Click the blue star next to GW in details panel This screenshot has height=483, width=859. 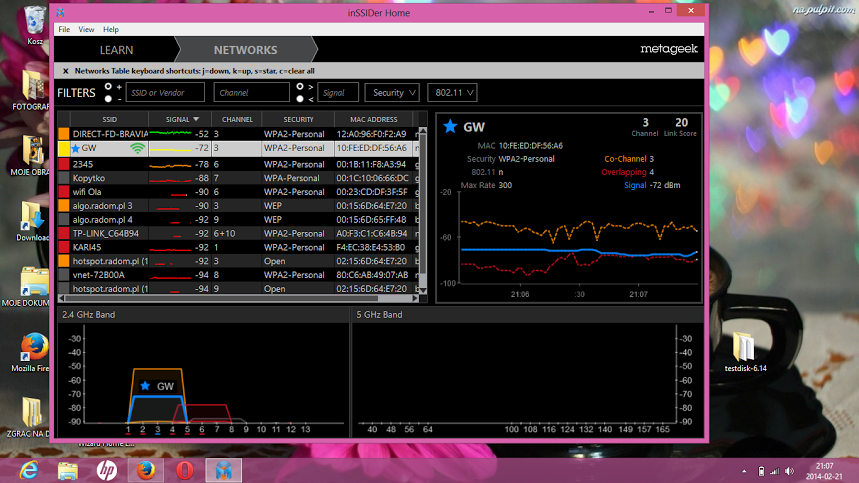pyautogui.click(x=450, y=126)
